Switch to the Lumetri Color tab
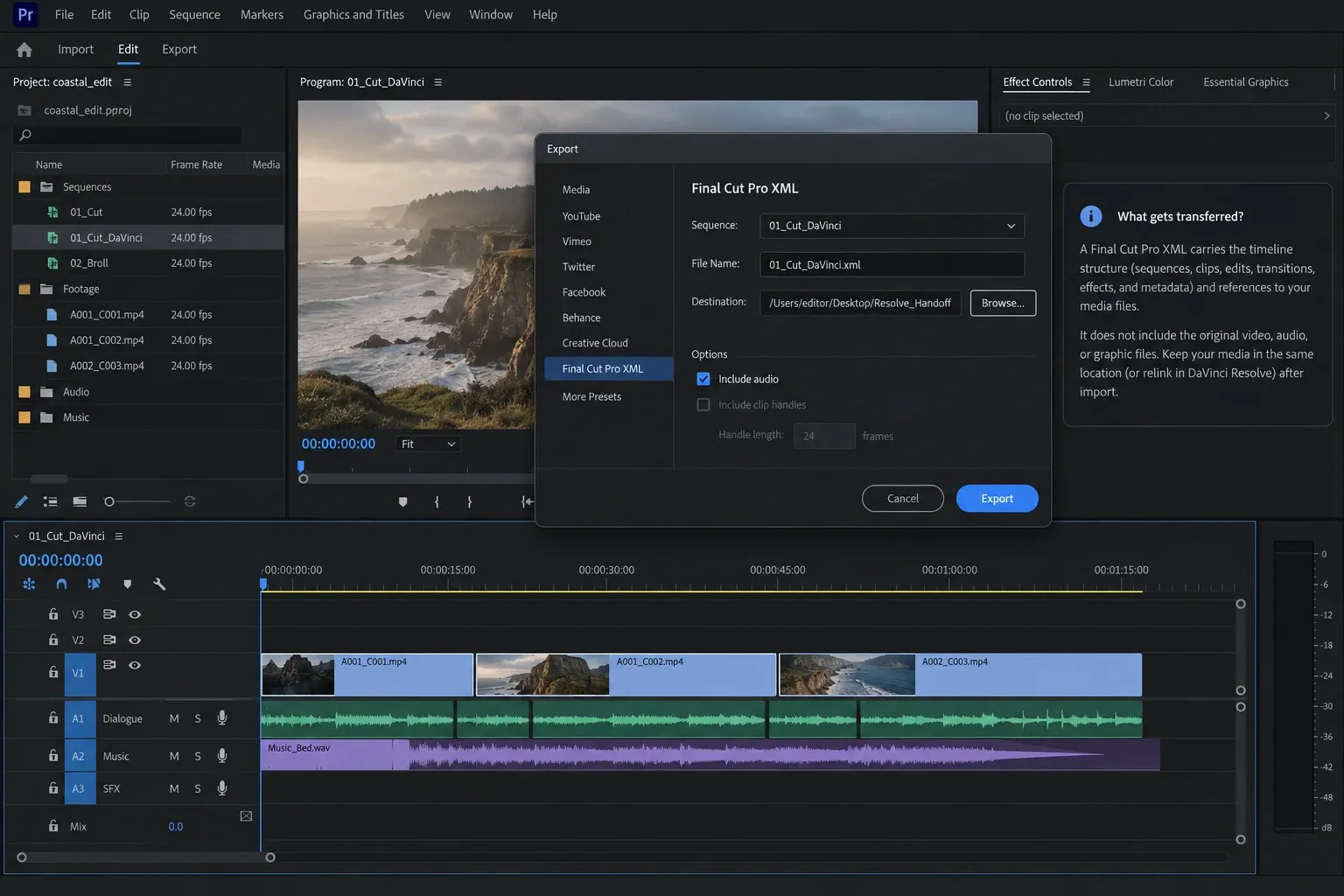Image resolution: width=1344 pixels, height=896 pixels. (x=1141, y=82)
